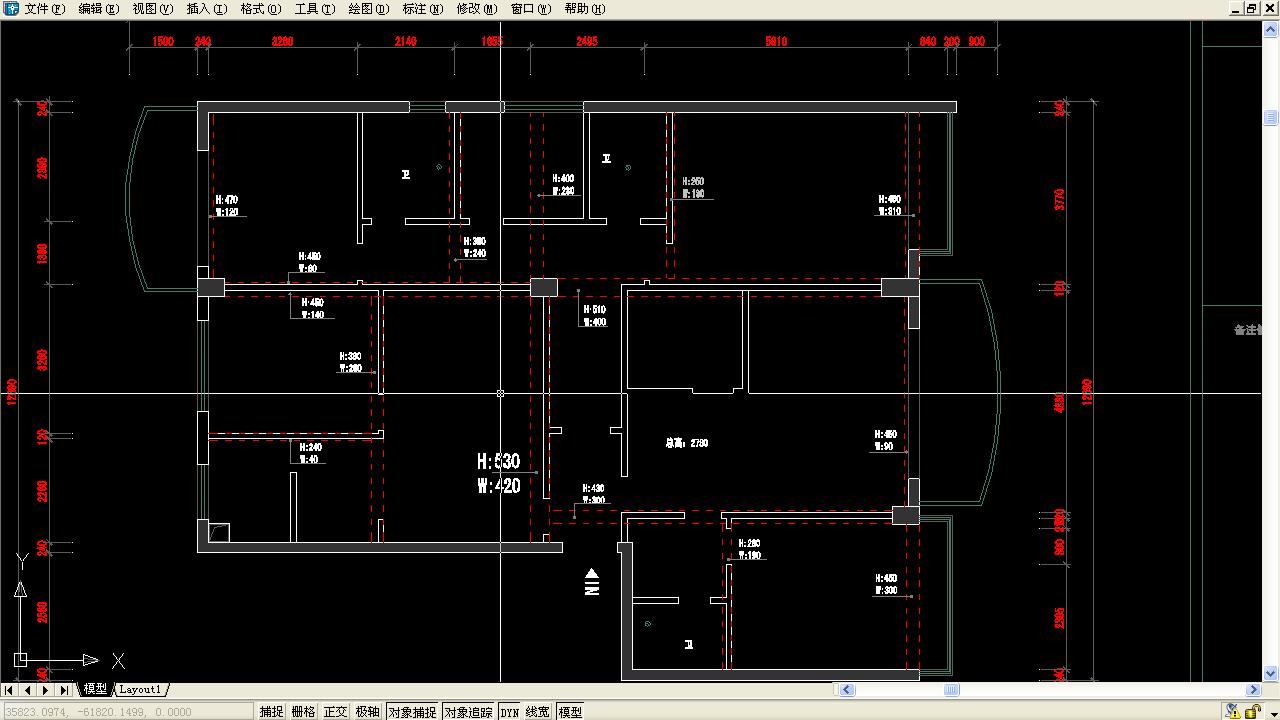Open the 修改(M) menu
Image resolution: width=1280 pixels, height=720 pixels.
[477, 9]
